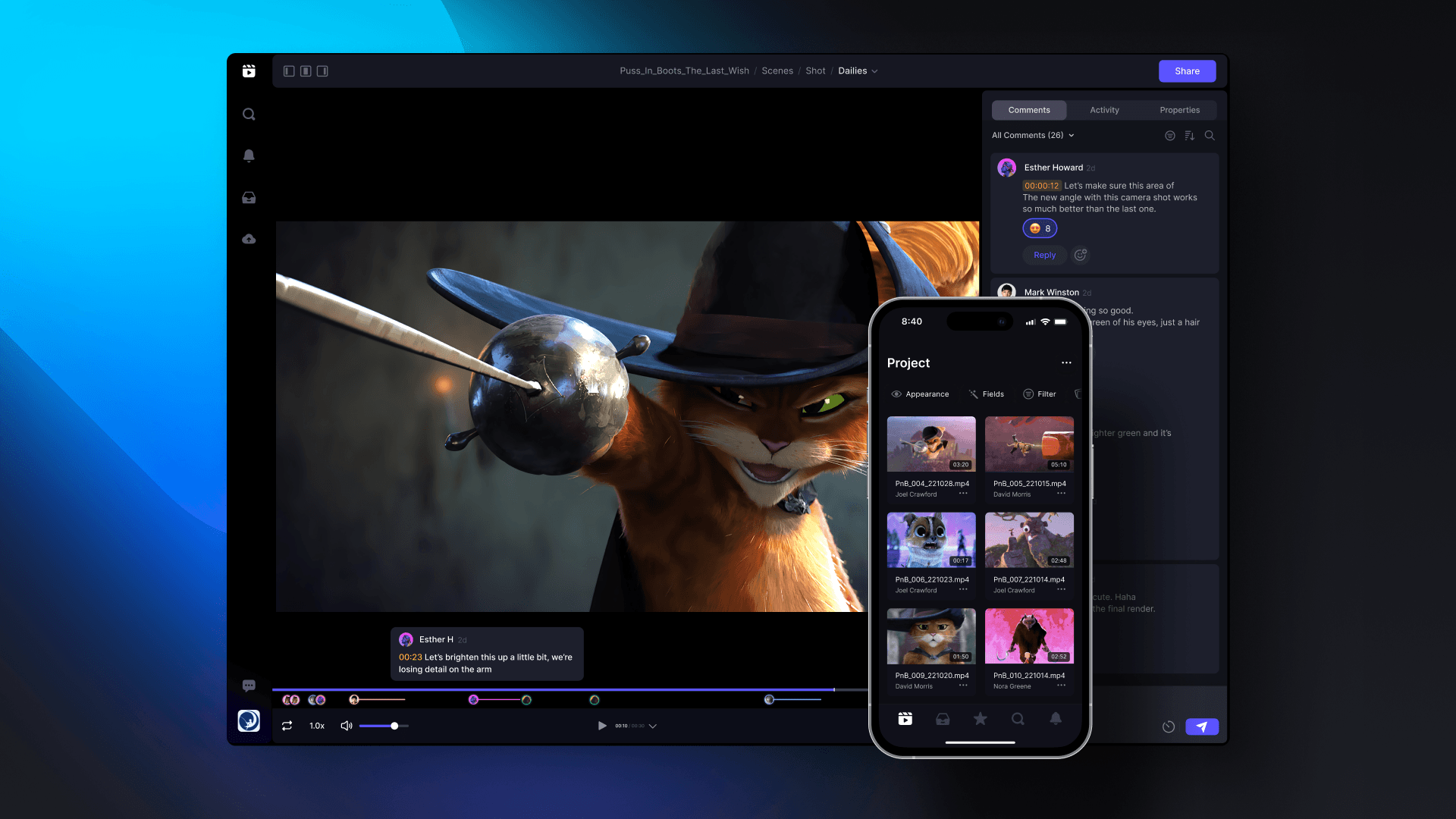1456x819 pixels.
Task: Tap star favorites icon in phone nav
Action: [981, 718]
